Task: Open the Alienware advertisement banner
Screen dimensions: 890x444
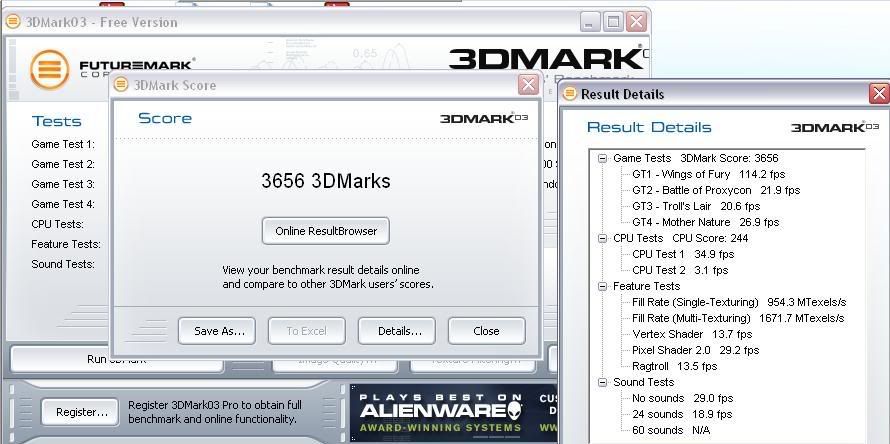Action: (x=440, y=412)
